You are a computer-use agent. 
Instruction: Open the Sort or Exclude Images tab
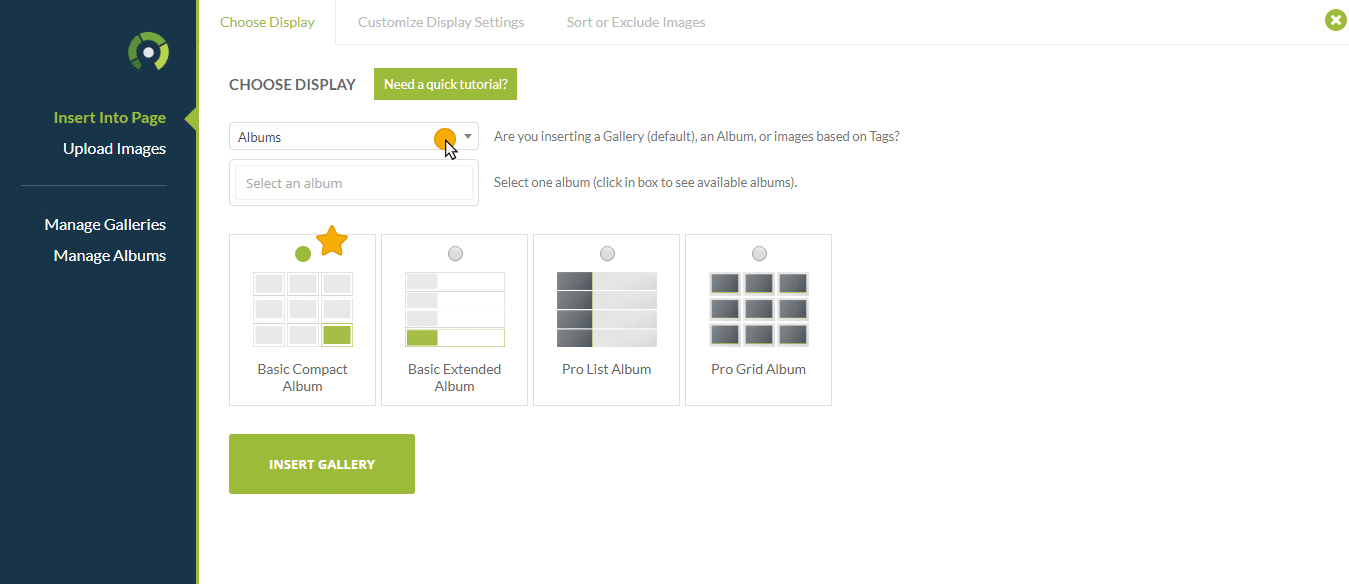(x=636, y=22)
